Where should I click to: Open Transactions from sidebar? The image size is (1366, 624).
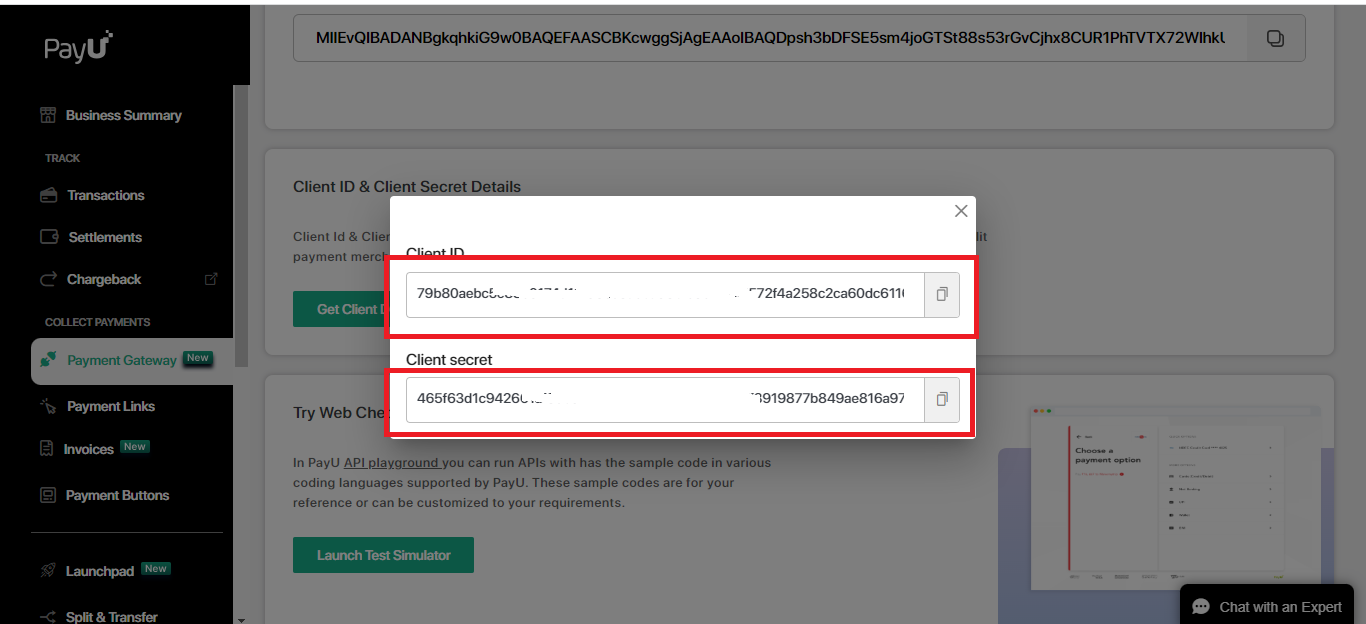pos(105,195)
